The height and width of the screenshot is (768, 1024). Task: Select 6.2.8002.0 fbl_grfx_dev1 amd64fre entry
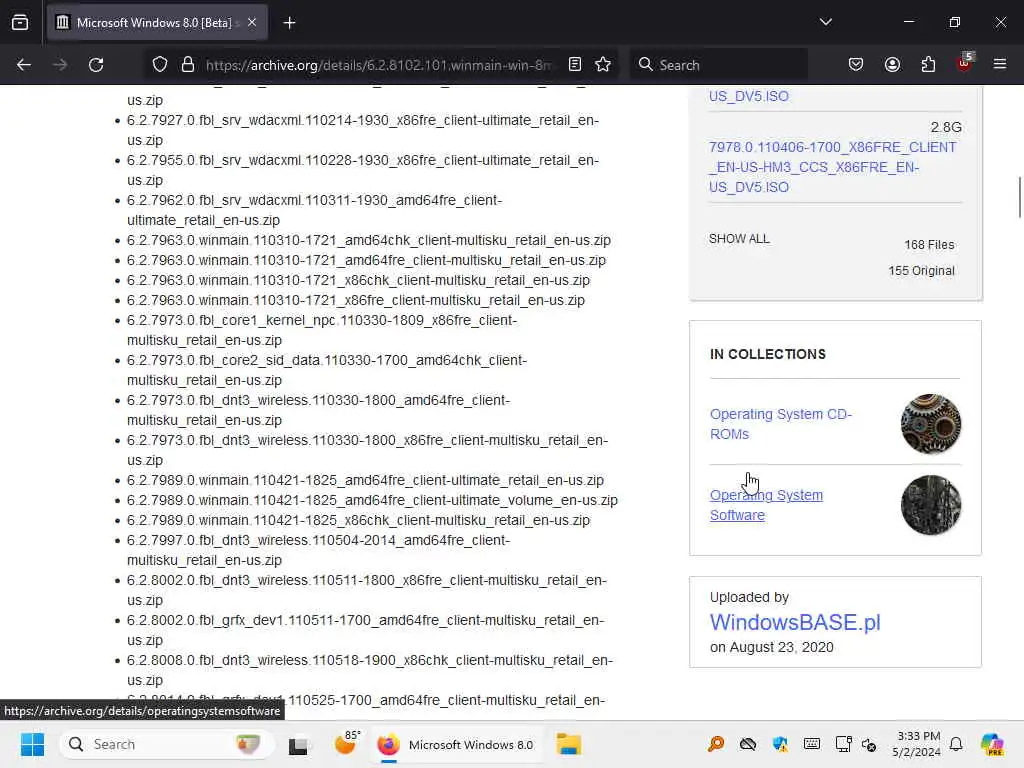[x=365, y=630]
